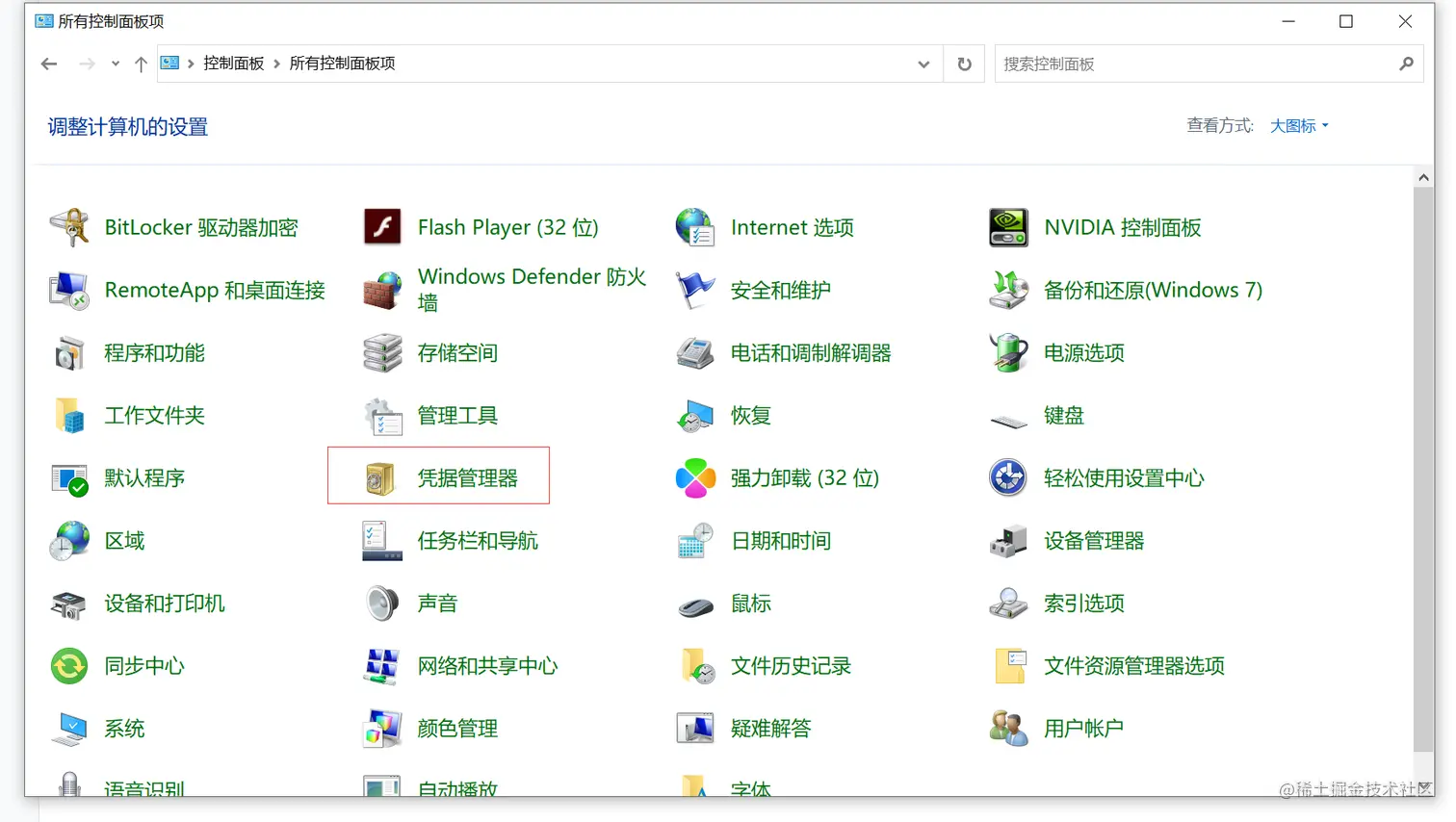Go back with the Back arrow

click(49, 64)
